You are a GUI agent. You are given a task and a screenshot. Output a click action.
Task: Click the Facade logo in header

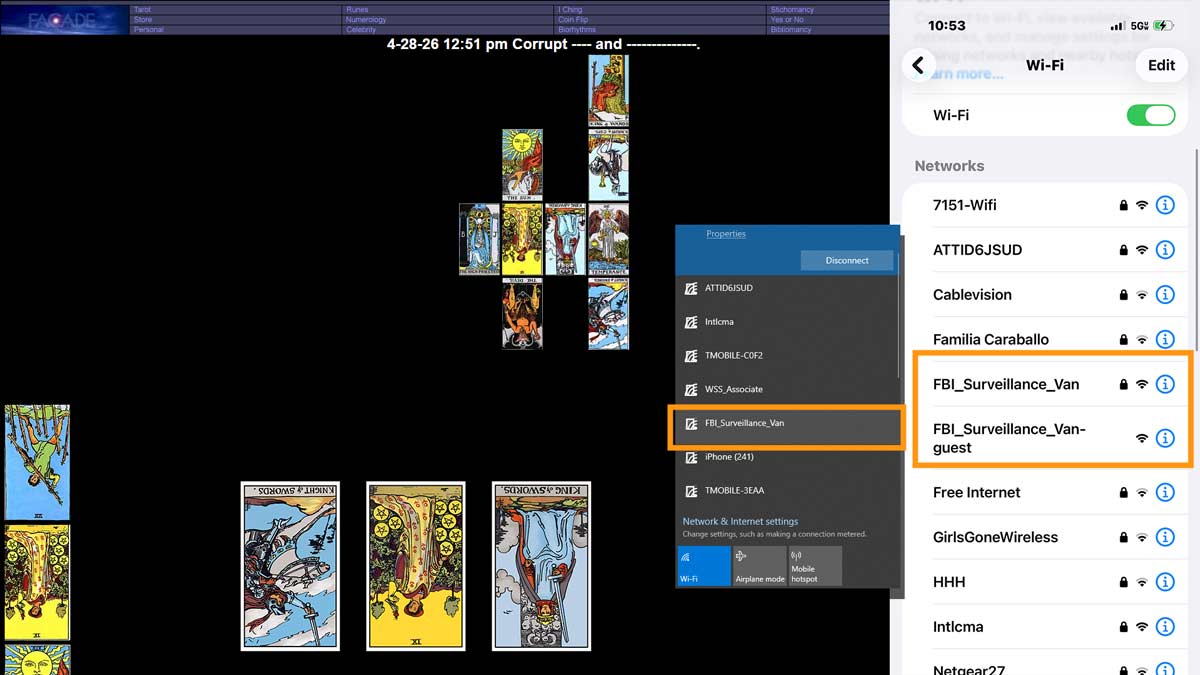click(64, 19)
